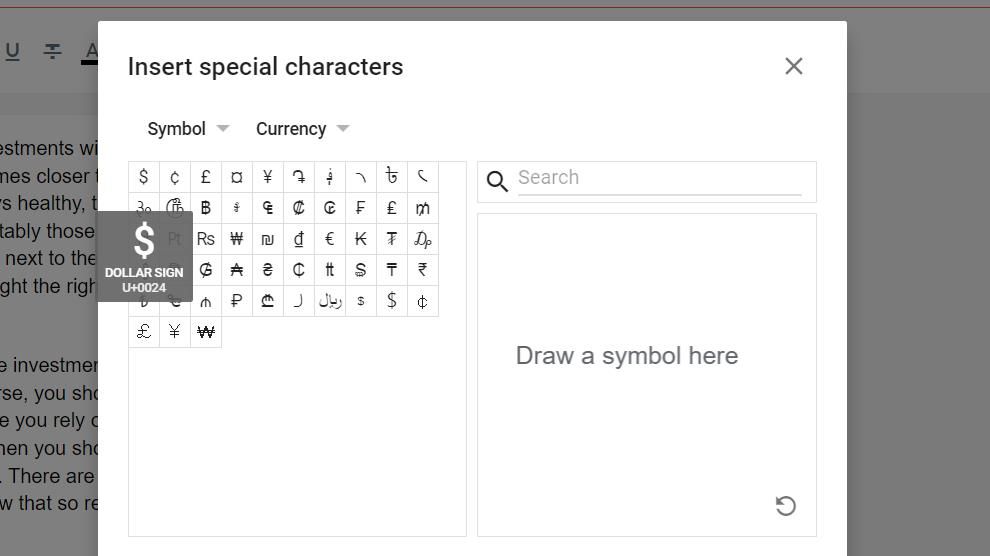Screen dimensions: 990x556
Task: Insert the Indian rupee sign ₹
Action: tap(423, 270)
